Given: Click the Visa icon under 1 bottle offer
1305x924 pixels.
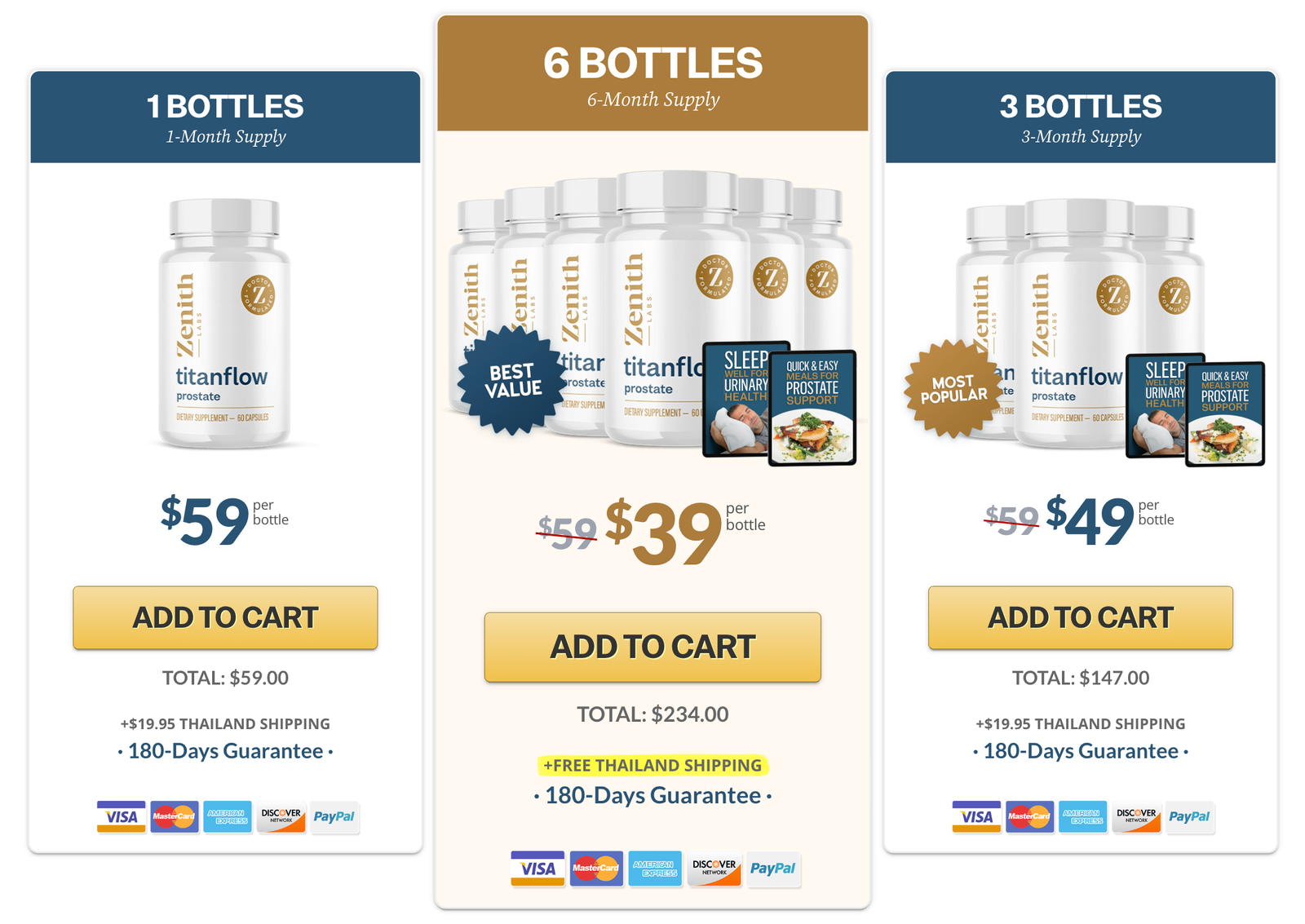Looking at the screenshot, I should (x=122, y=816).
